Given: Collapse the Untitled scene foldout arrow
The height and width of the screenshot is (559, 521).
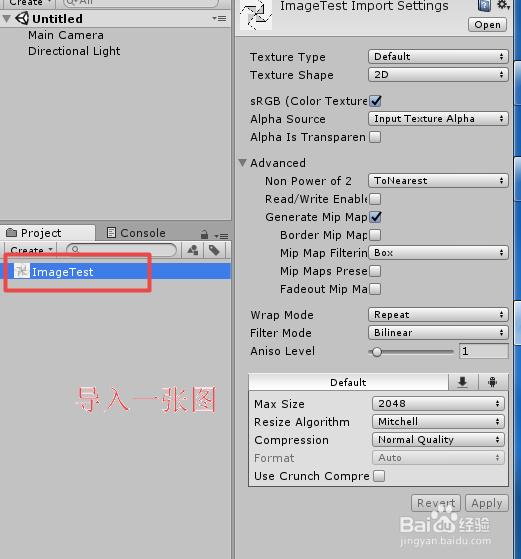Looking at the screenshot, I should point(6,19).
